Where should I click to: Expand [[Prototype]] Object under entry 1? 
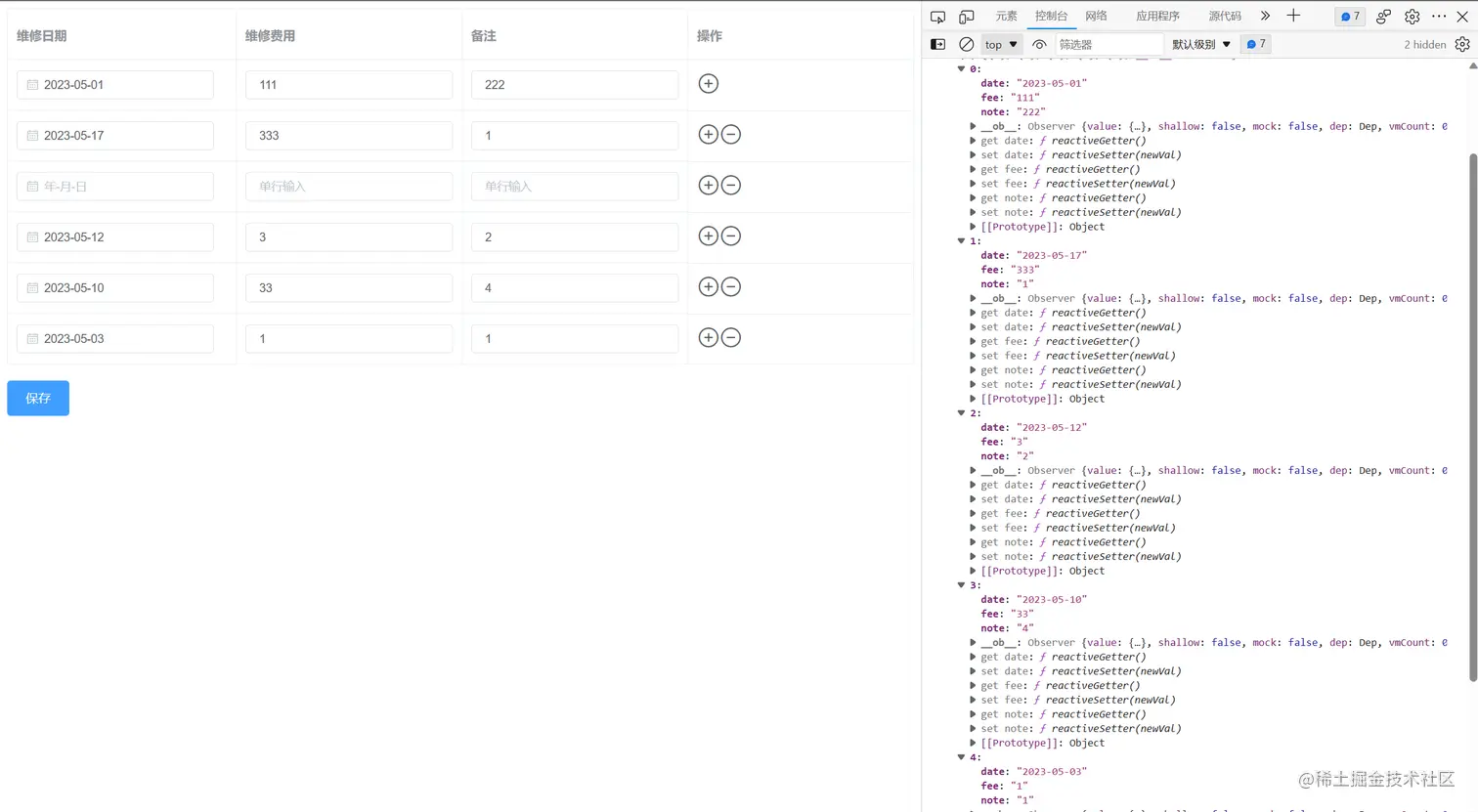coord(974,399)
